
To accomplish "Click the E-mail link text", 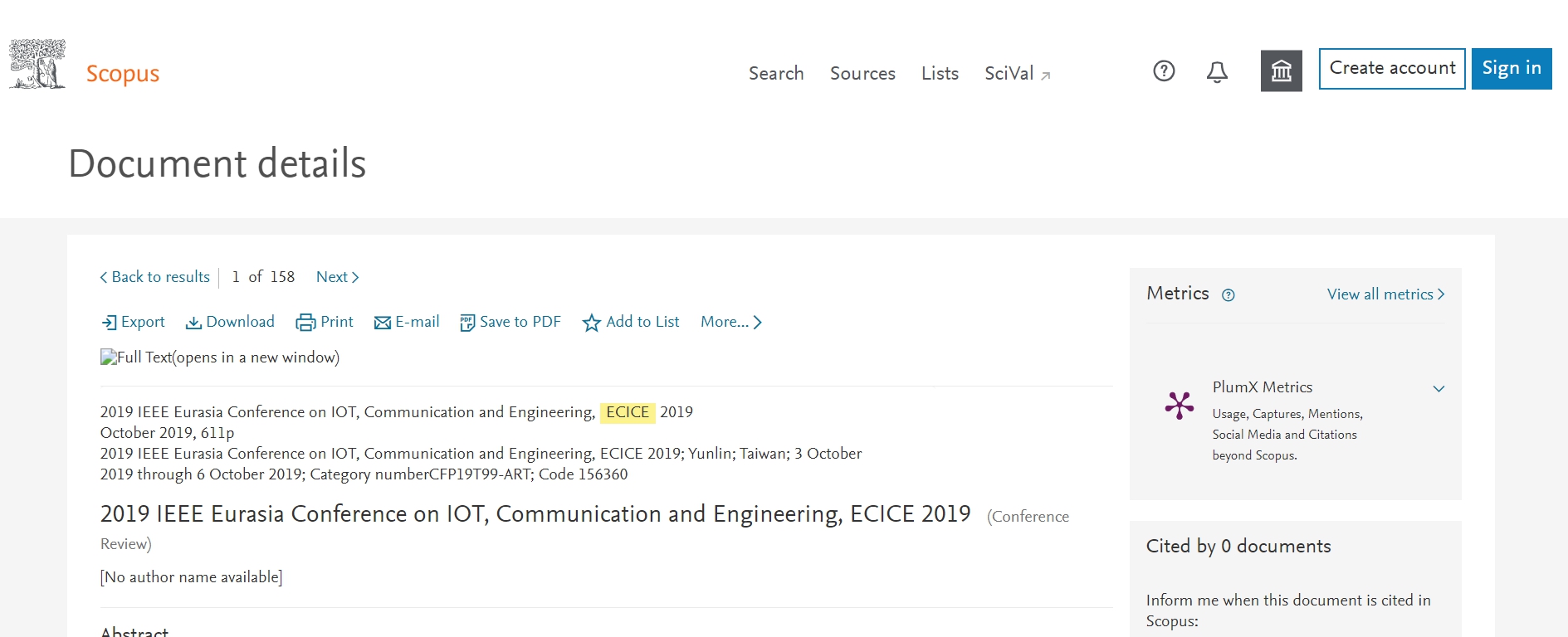I will 418,322.
